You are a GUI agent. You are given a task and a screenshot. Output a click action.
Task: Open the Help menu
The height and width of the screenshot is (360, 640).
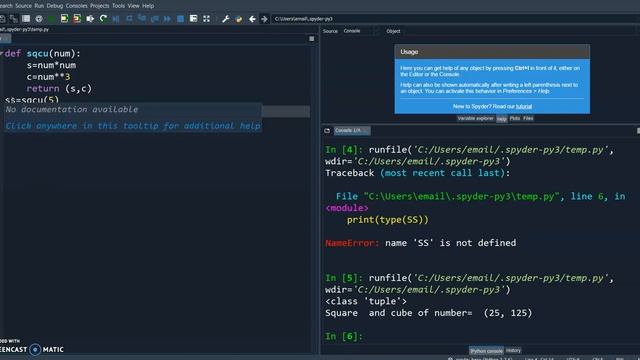click(148, 6)
